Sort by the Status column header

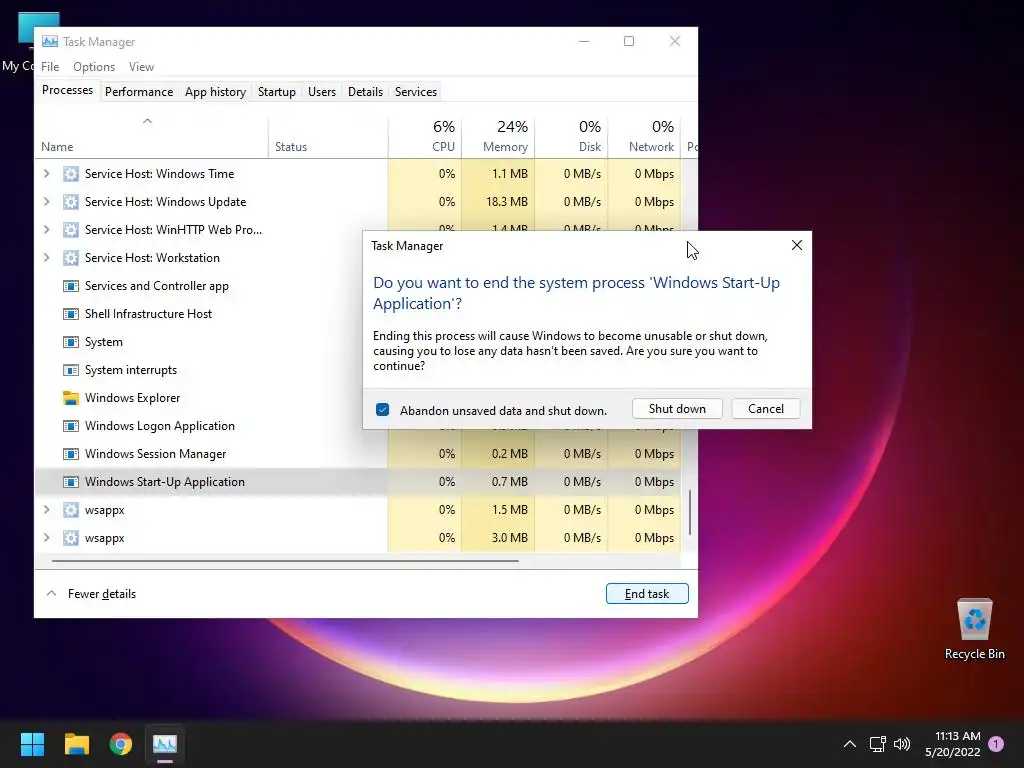pyautogui.click(x=328, y=137)
